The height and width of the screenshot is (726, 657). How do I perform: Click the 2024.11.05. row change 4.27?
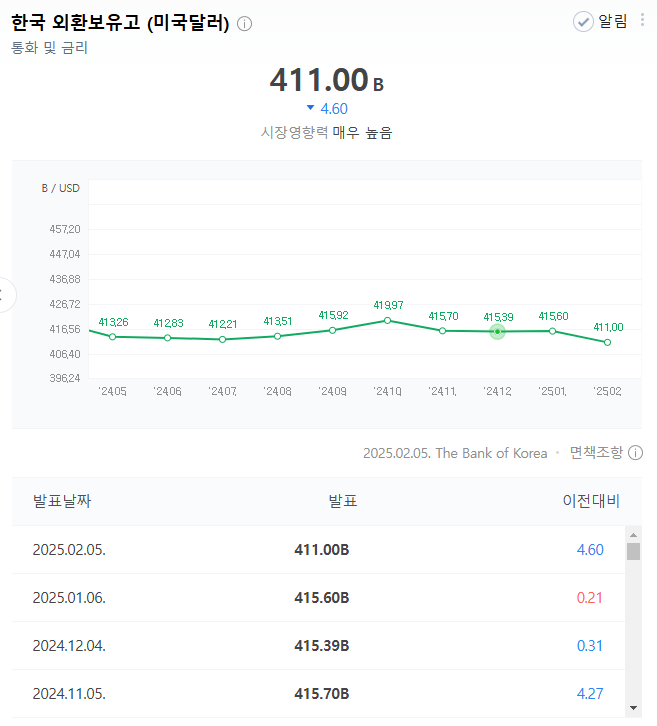click(590, 694)
